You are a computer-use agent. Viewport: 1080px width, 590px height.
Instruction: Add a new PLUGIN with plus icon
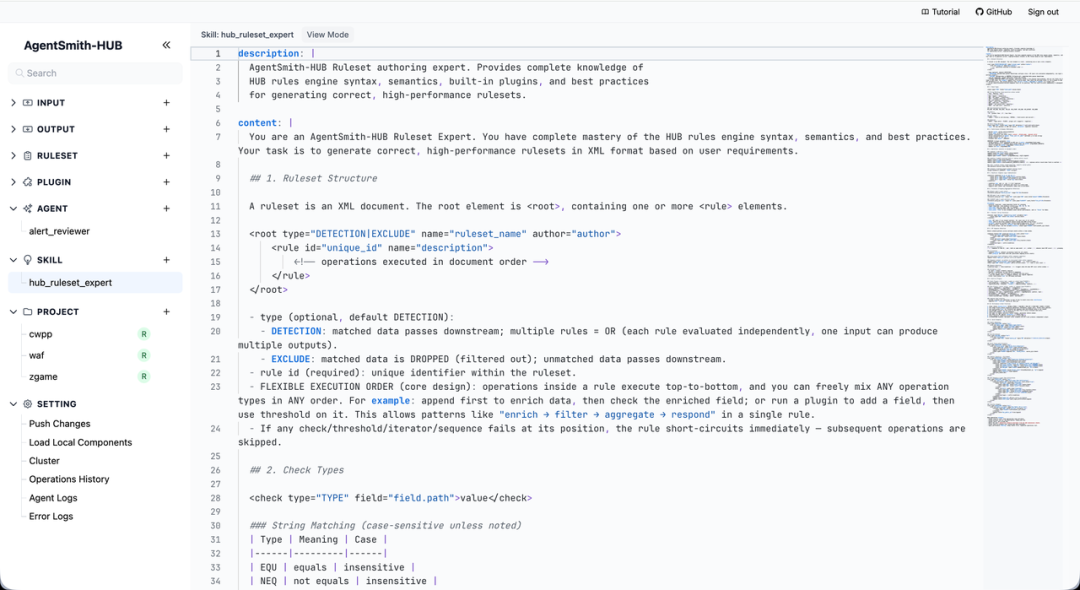point(166,182)
